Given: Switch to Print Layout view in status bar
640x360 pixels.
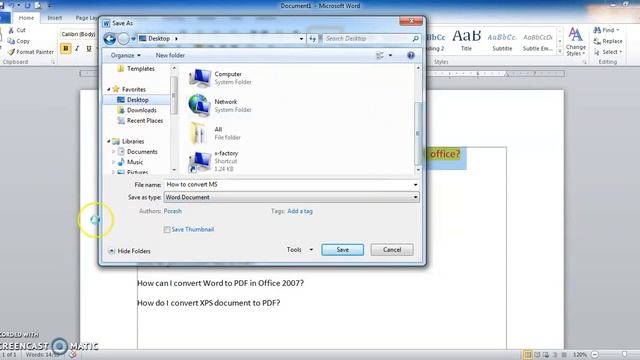Looking at the screenshot, I should (528, 355).
